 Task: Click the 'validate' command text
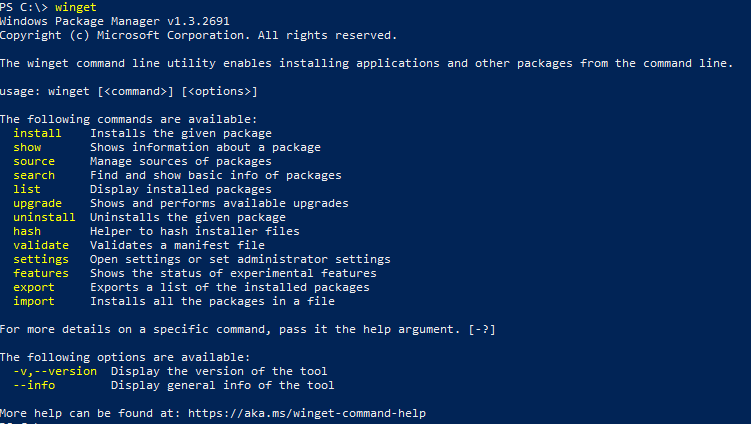pos(41,245)
